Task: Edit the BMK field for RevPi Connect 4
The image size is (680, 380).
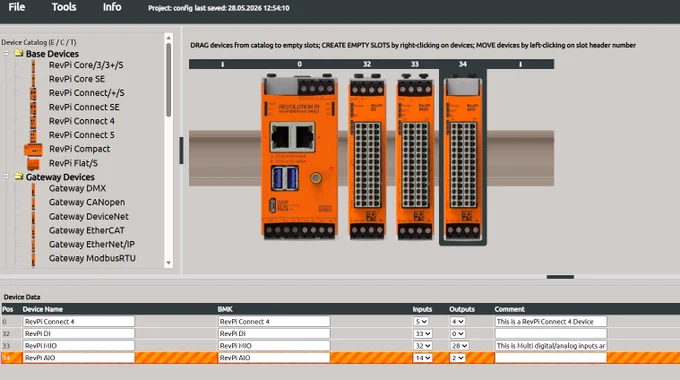Action: pyautogui.click(x=274, y=321)
